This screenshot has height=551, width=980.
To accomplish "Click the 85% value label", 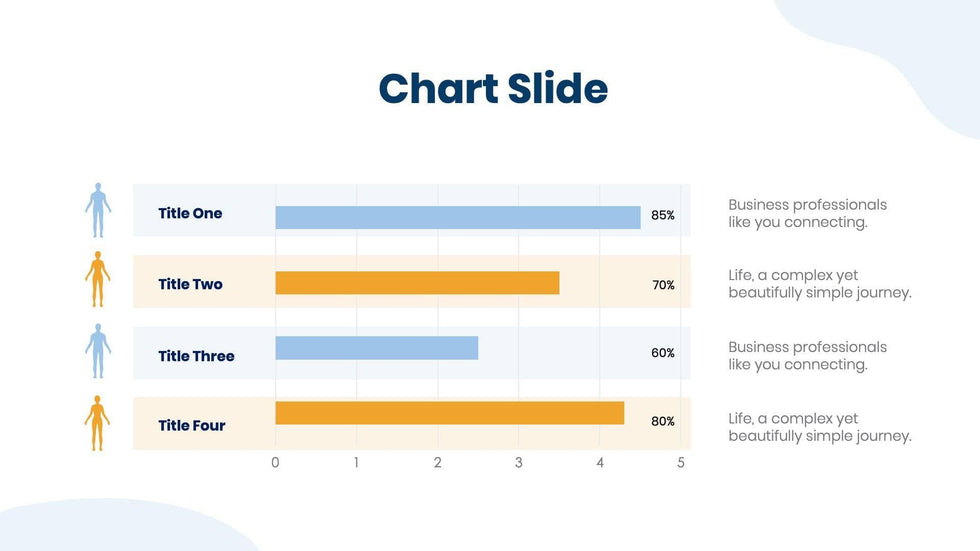I will click(663, 215).
